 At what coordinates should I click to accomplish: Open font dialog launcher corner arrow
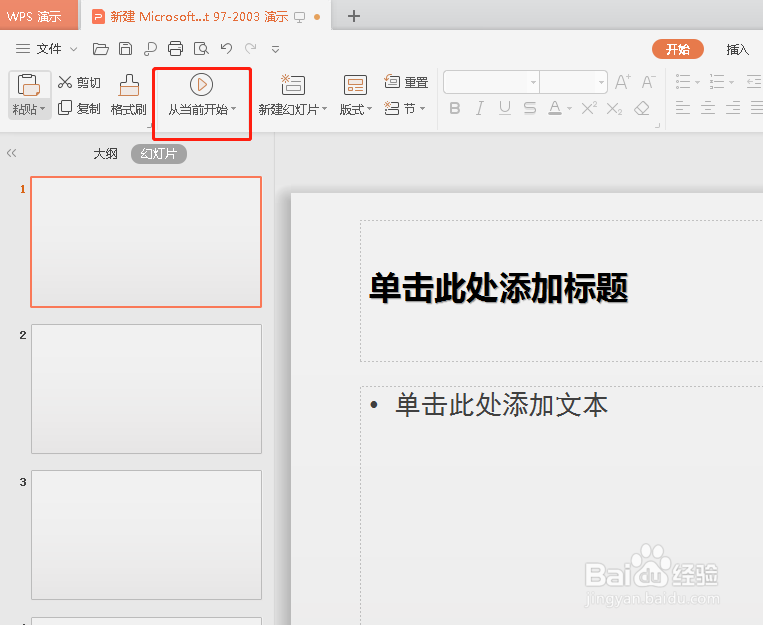657,125
